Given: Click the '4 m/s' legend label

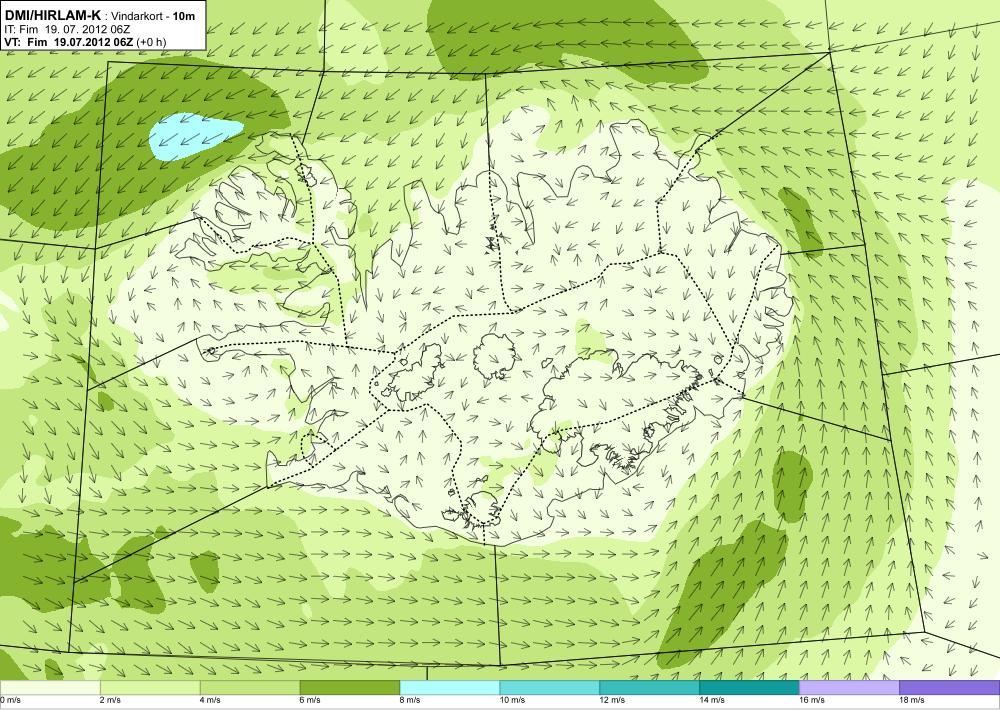Looking at the screenshot, I should pos(210,700).
